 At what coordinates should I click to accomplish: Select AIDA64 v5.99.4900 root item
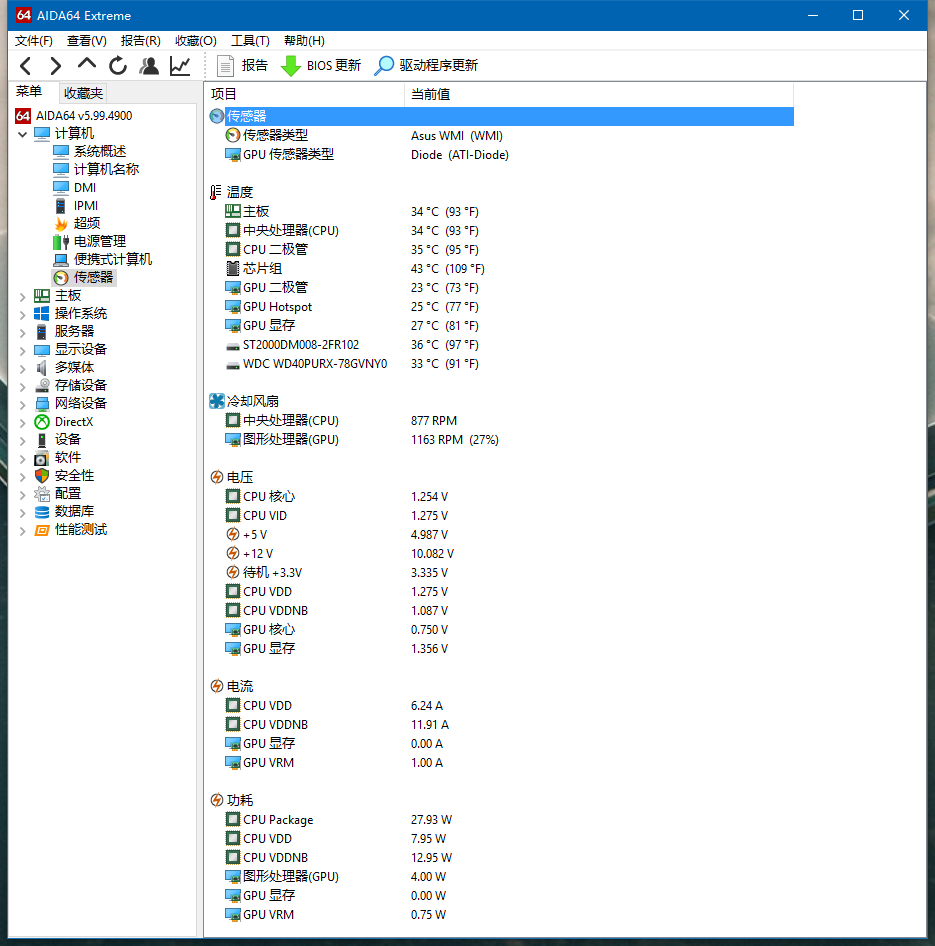tap(84, 115)
